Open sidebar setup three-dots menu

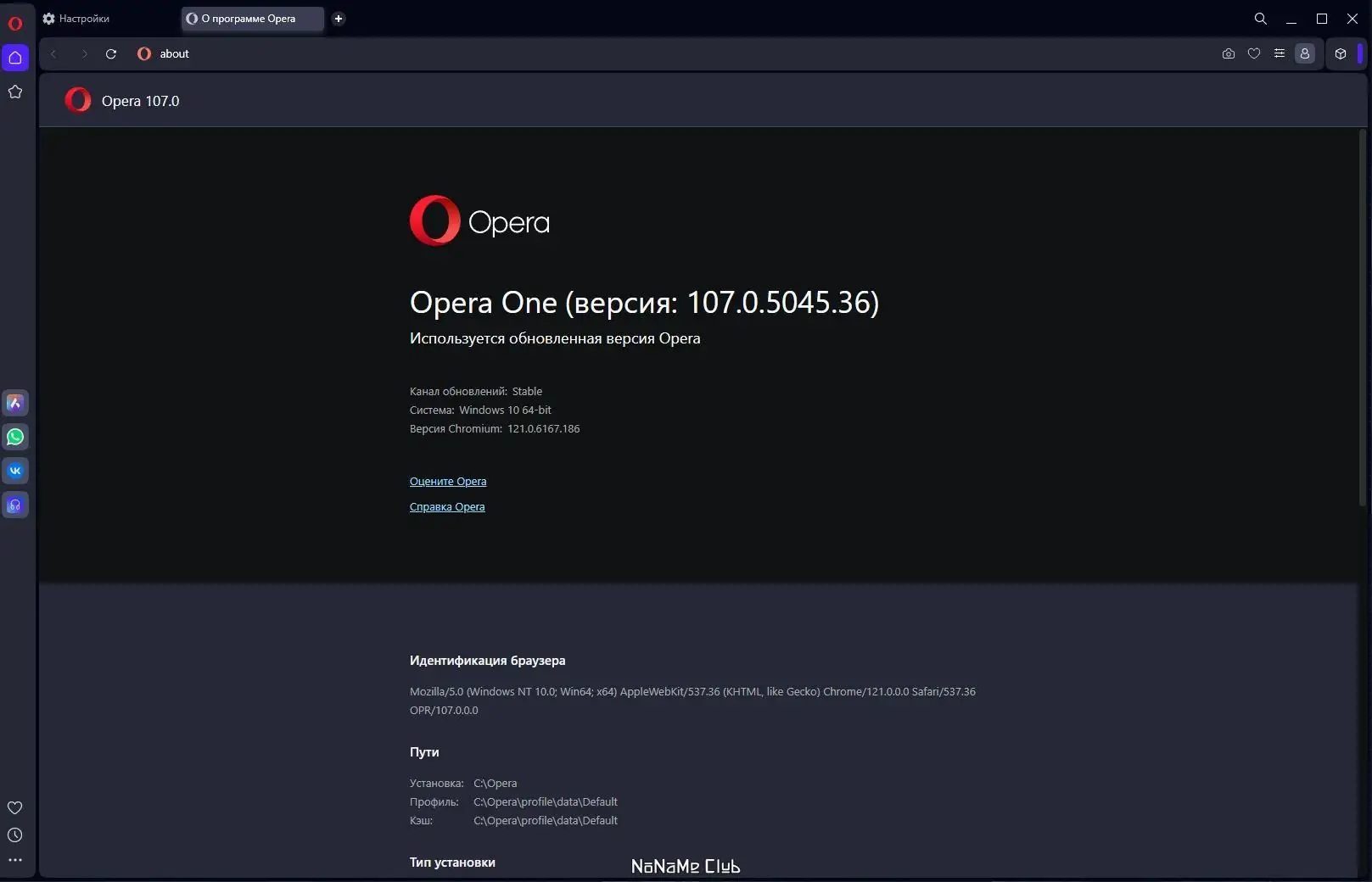15,860
